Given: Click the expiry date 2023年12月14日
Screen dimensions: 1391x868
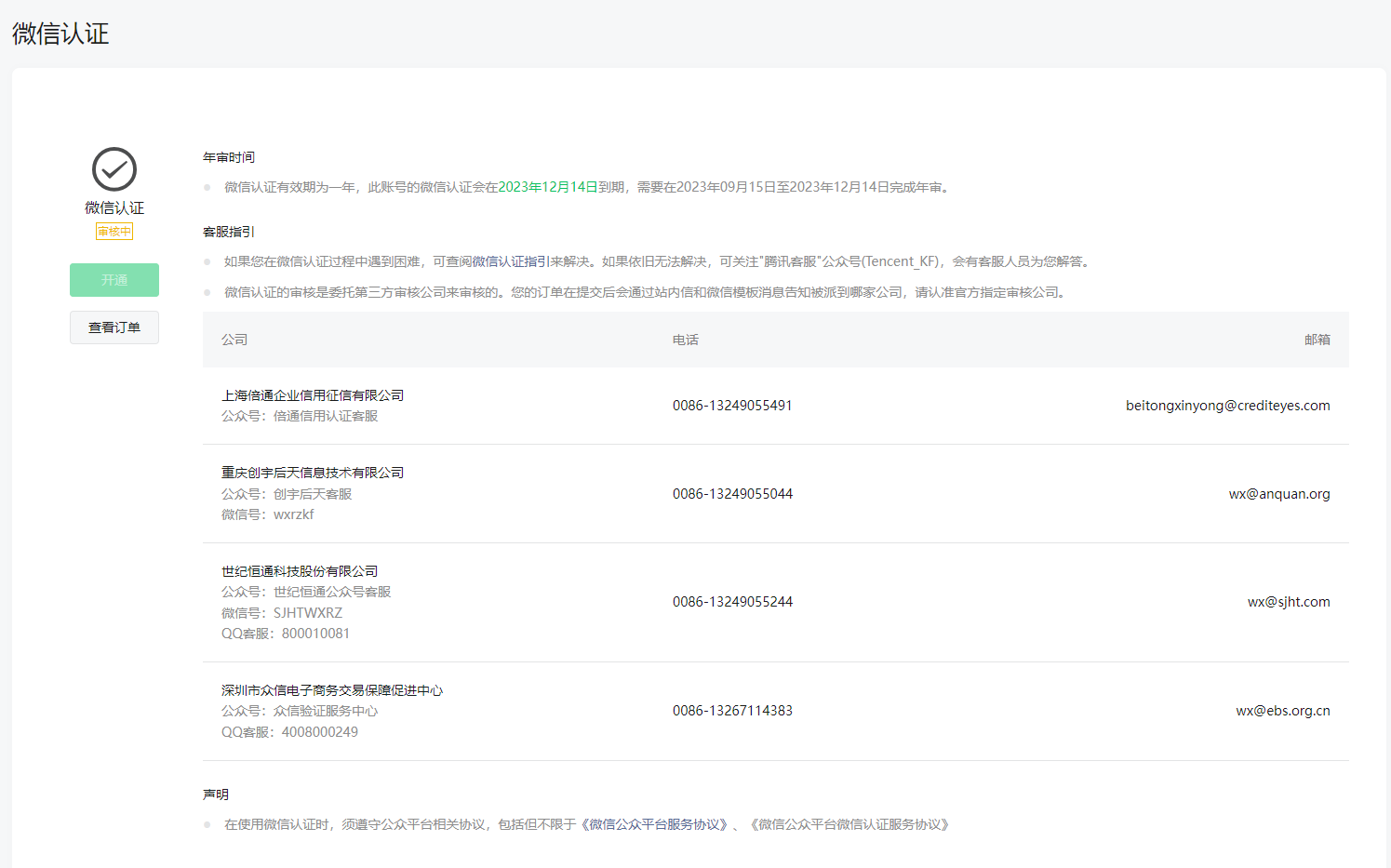Looking at the screenshot, I should [548, 187].
